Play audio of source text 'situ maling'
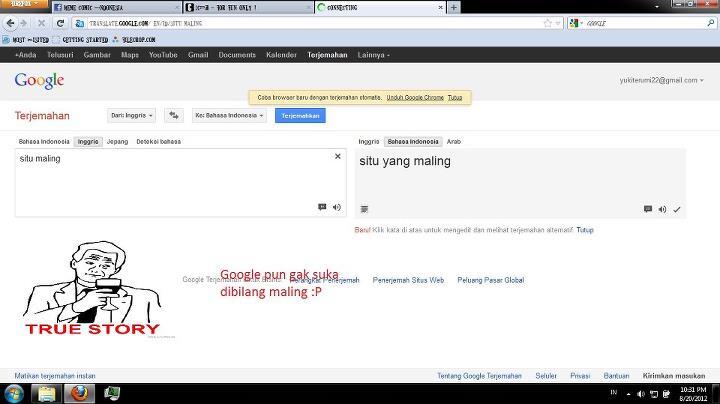This screenshot has height=404, width=720. pos(337,207)
